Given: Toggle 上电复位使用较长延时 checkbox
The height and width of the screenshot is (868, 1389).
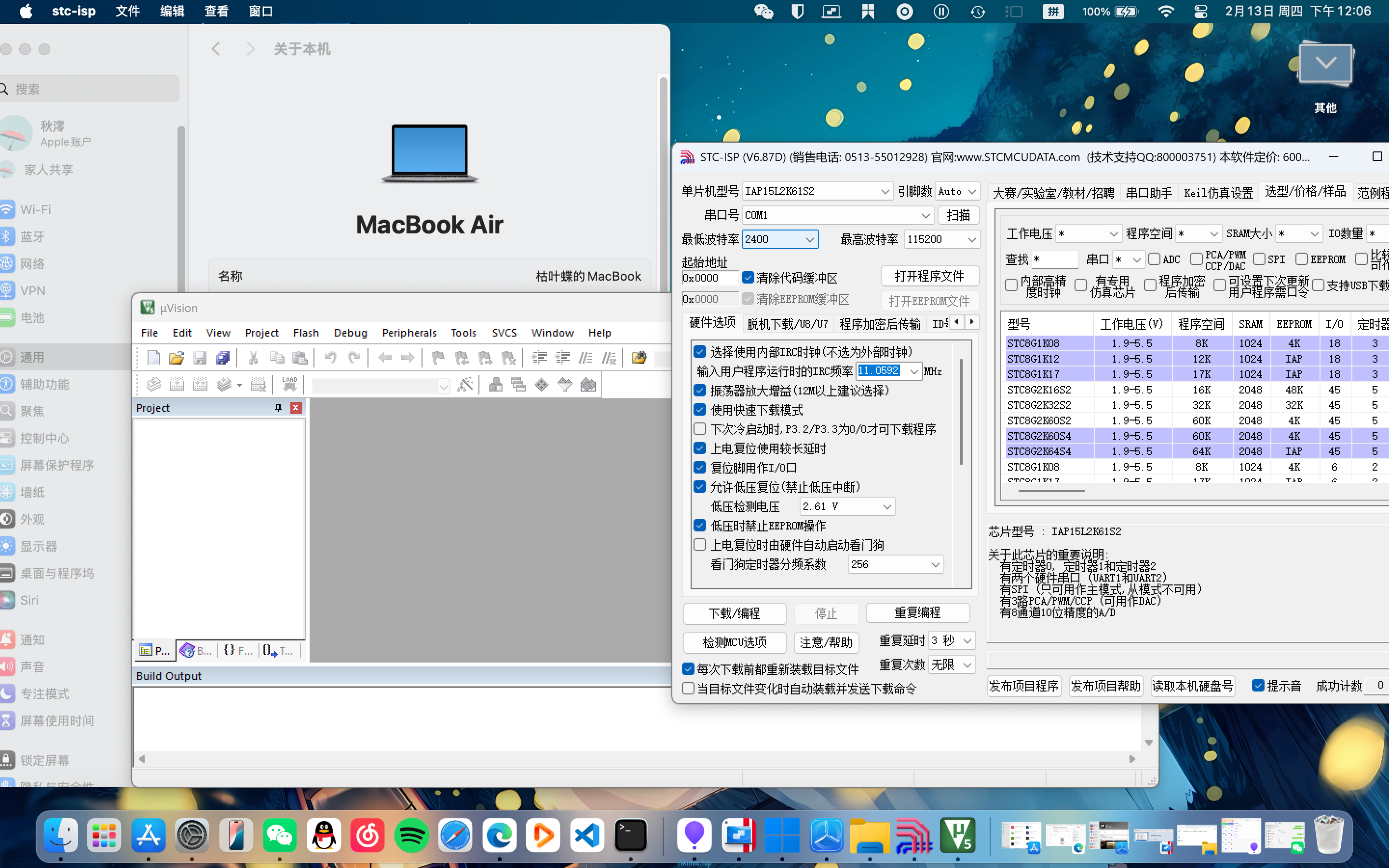Looking at the screenshot, I should point(700,448).
